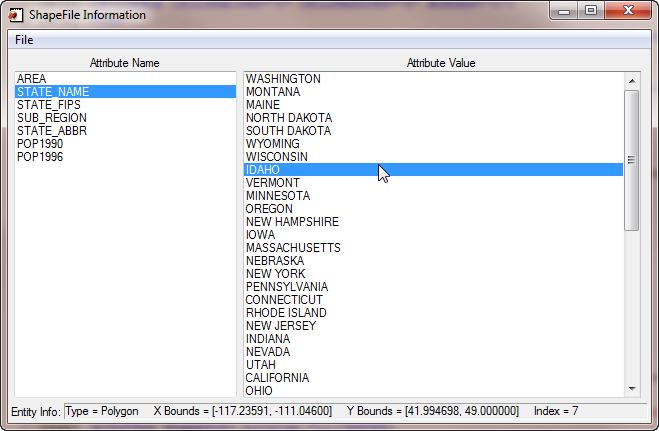Click the scrollbar down arrow
Image resolution: width=659 pixels, height=431 pixels.
(x=632, y=389)
